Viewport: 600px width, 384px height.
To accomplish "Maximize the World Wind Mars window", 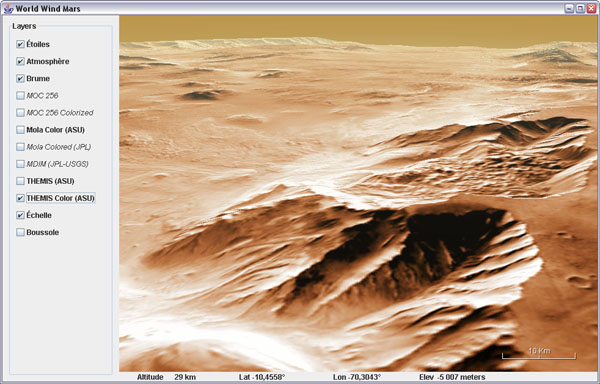I will pyautogui.click(x=580, y=8).
